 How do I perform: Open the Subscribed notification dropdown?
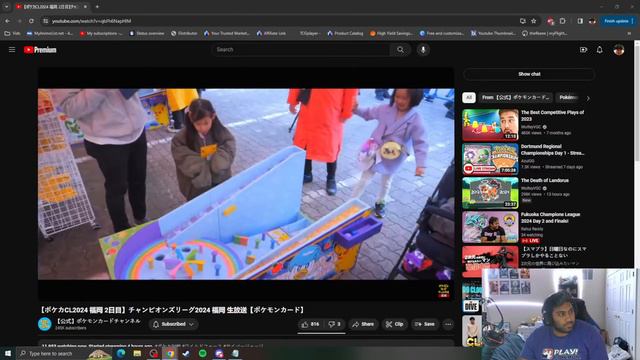(x=173, y=324)
